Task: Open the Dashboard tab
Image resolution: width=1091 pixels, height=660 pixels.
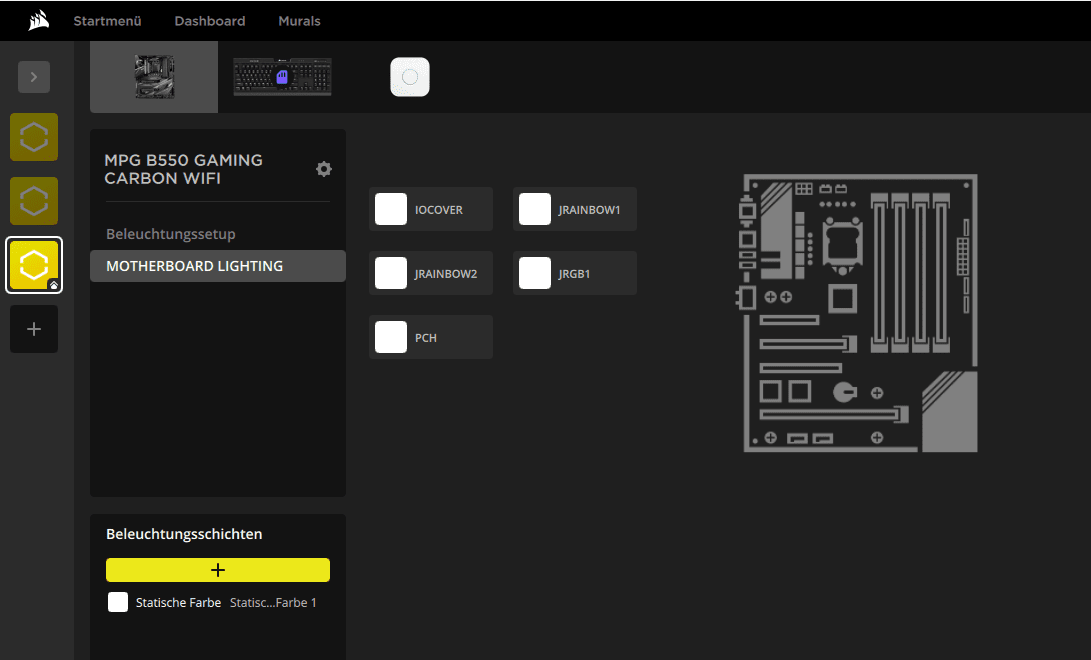Action: point(210,21)
